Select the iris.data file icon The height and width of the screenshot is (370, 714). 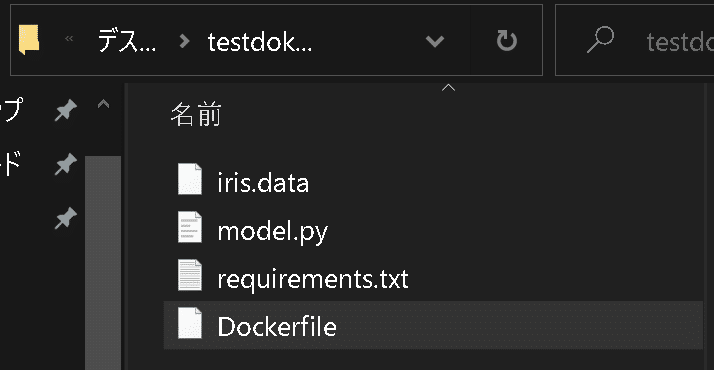pyautogui.click(x=190, y=179)
